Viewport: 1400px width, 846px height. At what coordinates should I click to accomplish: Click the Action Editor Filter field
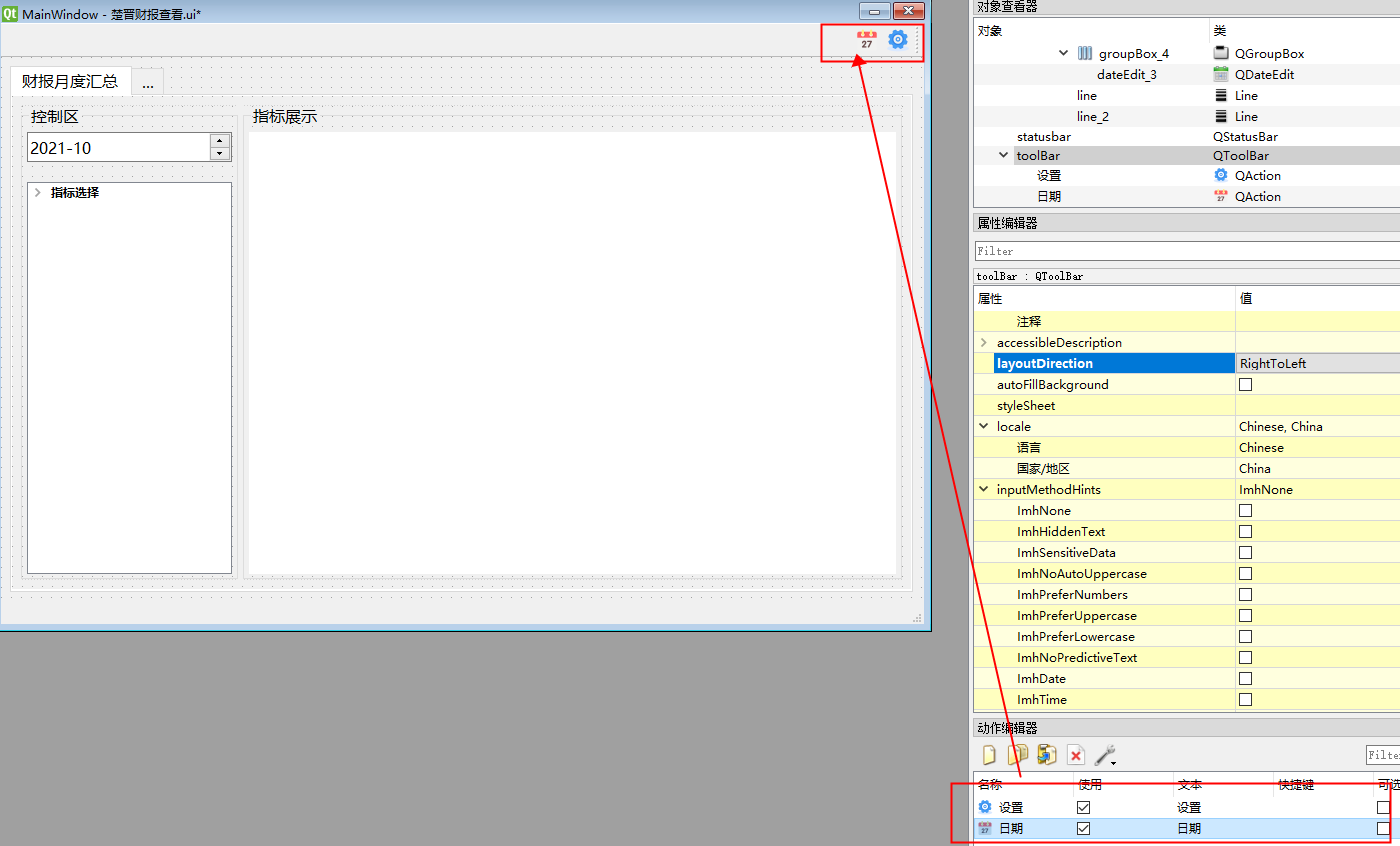tap(1383, 755)
